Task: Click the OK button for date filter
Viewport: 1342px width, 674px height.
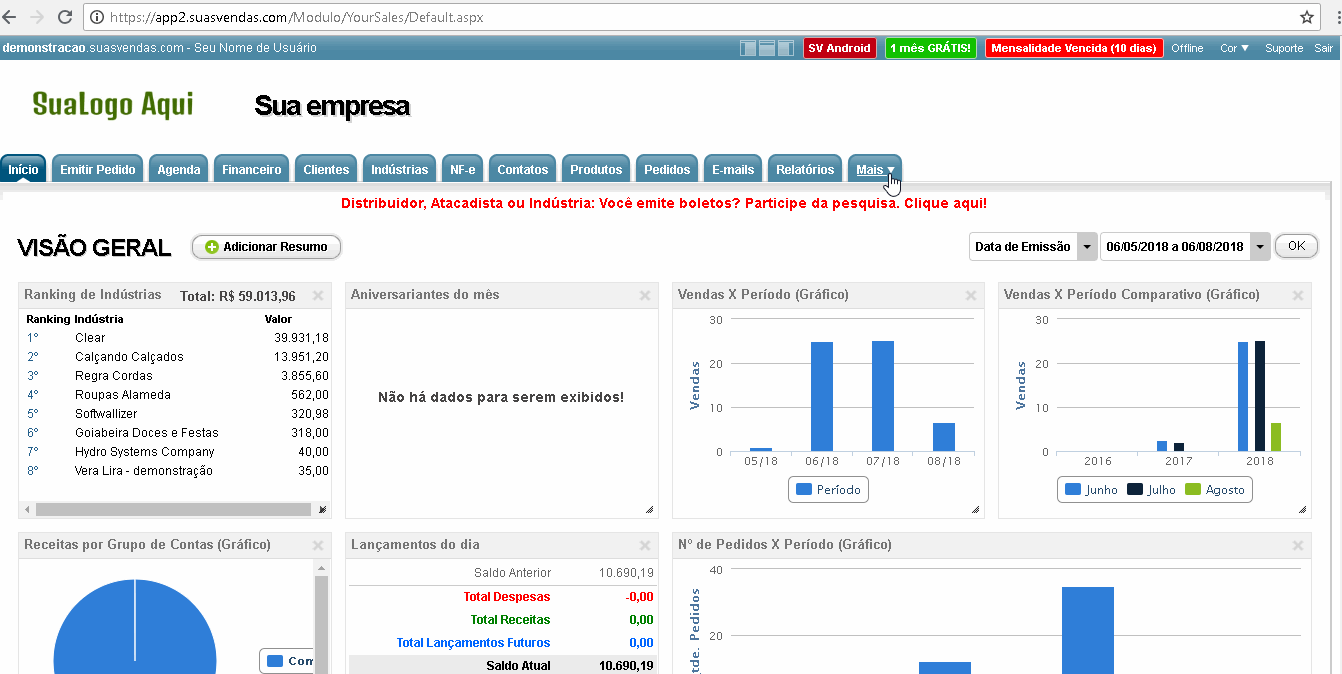Action: pos(1296,246)
